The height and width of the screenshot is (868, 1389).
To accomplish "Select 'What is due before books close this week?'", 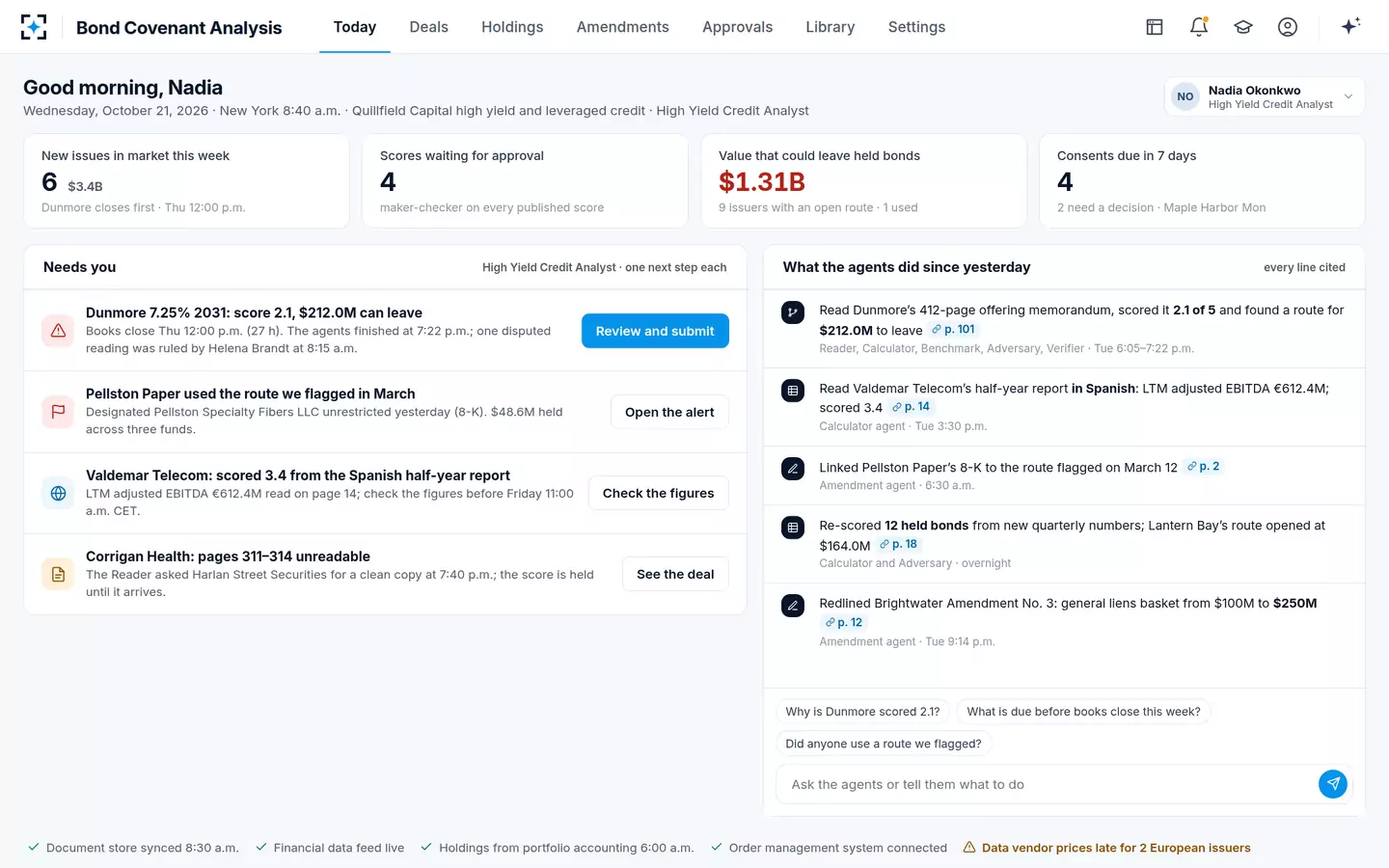I will (1083, 712).
